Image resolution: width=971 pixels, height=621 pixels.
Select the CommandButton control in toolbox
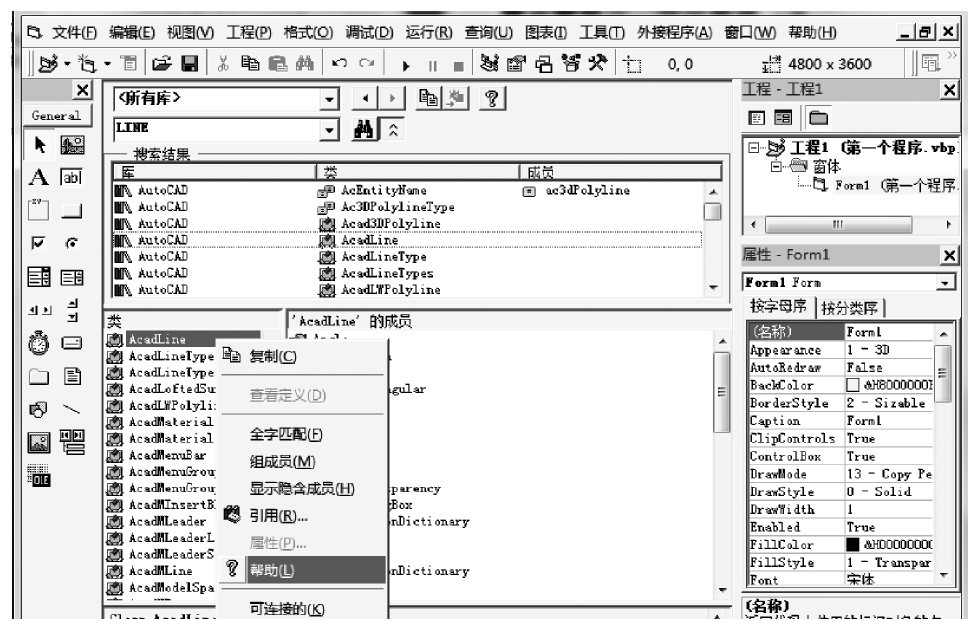[72, 211]
